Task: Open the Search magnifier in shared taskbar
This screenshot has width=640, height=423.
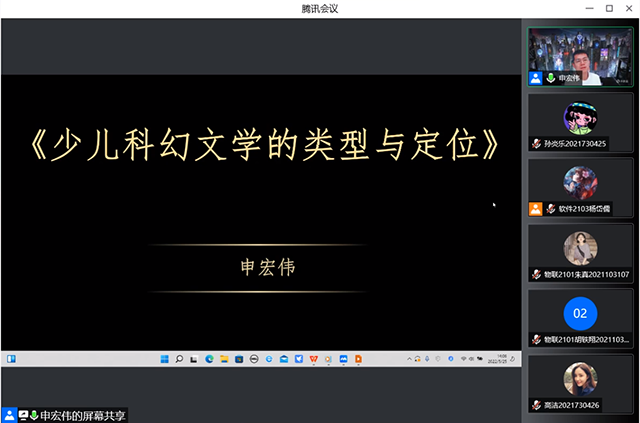Action: pyautogui.click(x=179, y=359)
